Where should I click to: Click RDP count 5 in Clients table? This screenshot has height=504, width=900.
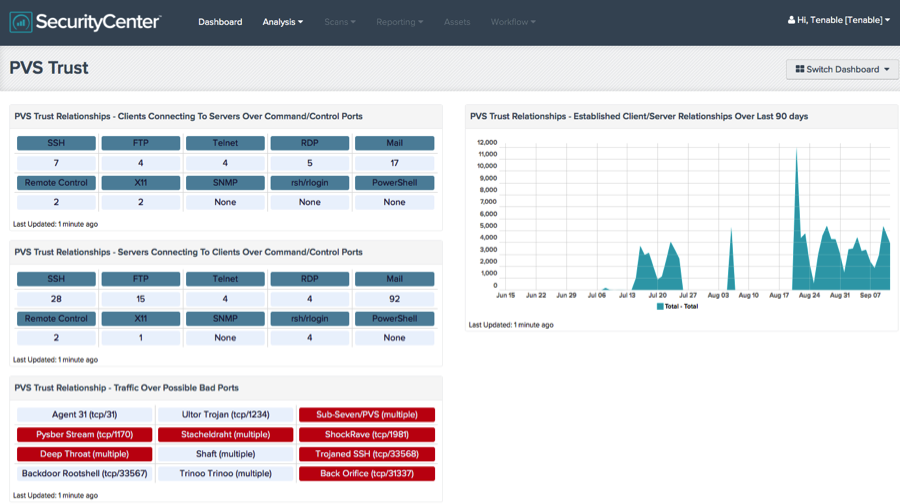point(309,163)
